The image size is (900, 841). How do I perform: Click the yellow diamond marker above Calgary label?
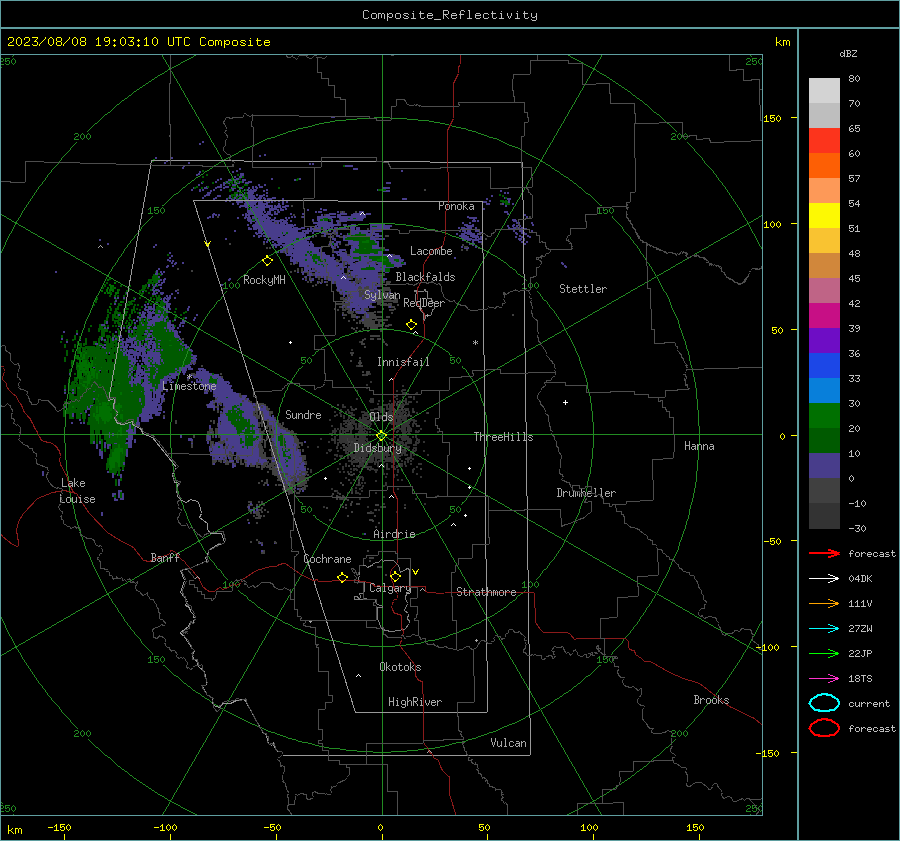(x=395, y=576)
